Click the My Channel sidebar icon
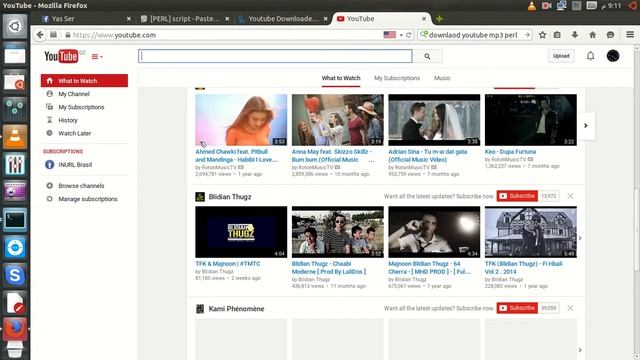The width and height of the screenshot is (640, 360). [49, 94]
